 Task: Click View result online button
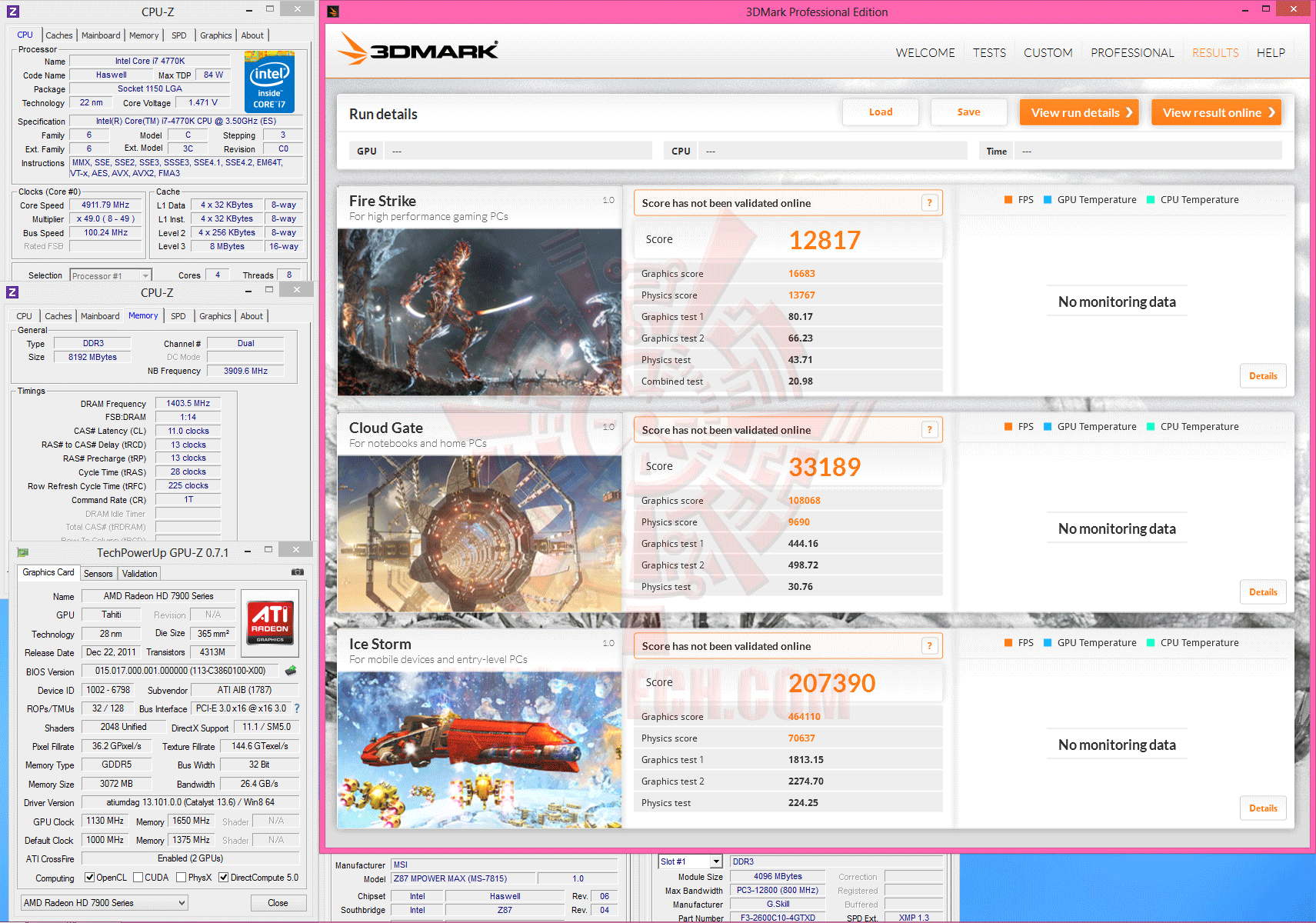pos(1216,112)
